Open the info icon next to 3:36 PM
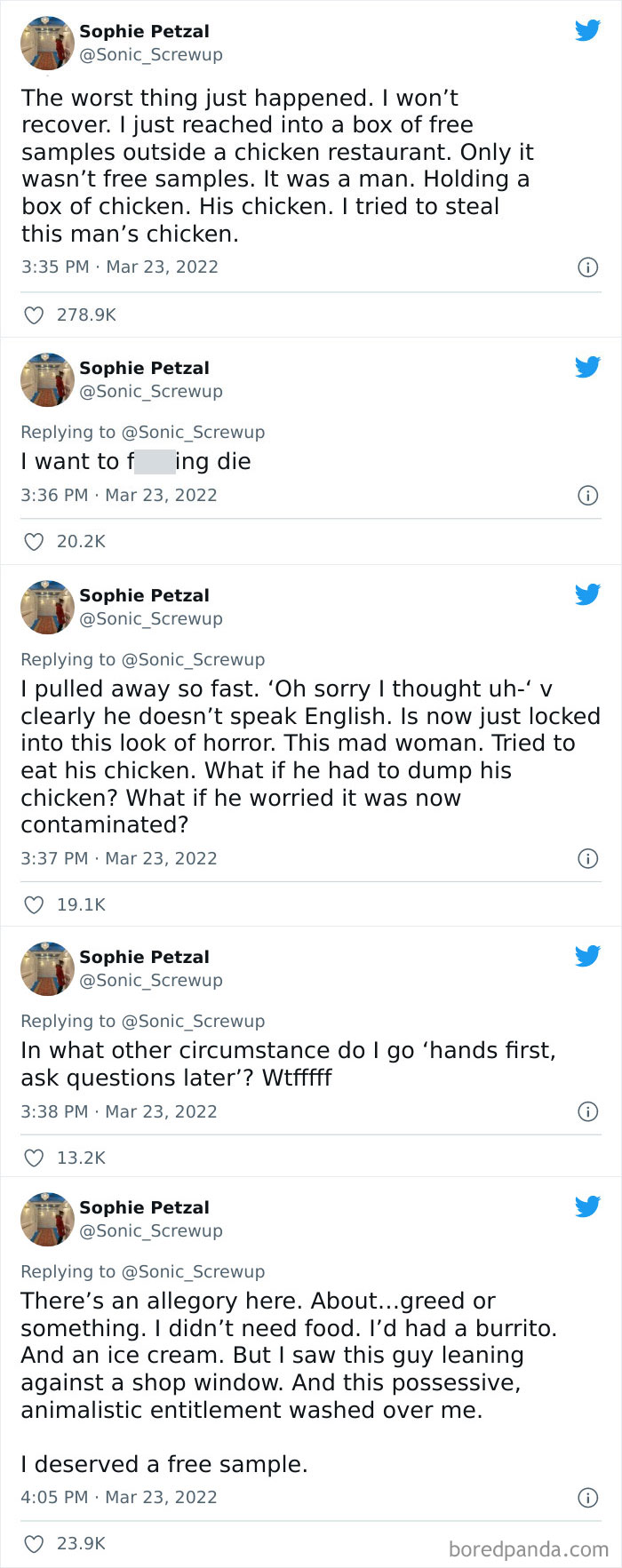The width and height of the screenshot is (622, 1568). (588, 495)
